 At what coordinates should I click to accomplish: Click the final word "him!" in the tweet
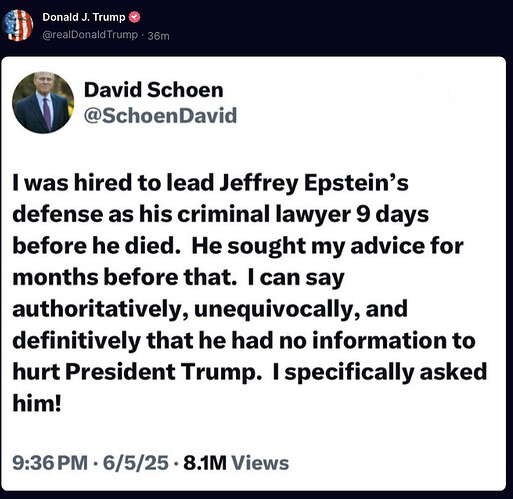coord(37,403)
